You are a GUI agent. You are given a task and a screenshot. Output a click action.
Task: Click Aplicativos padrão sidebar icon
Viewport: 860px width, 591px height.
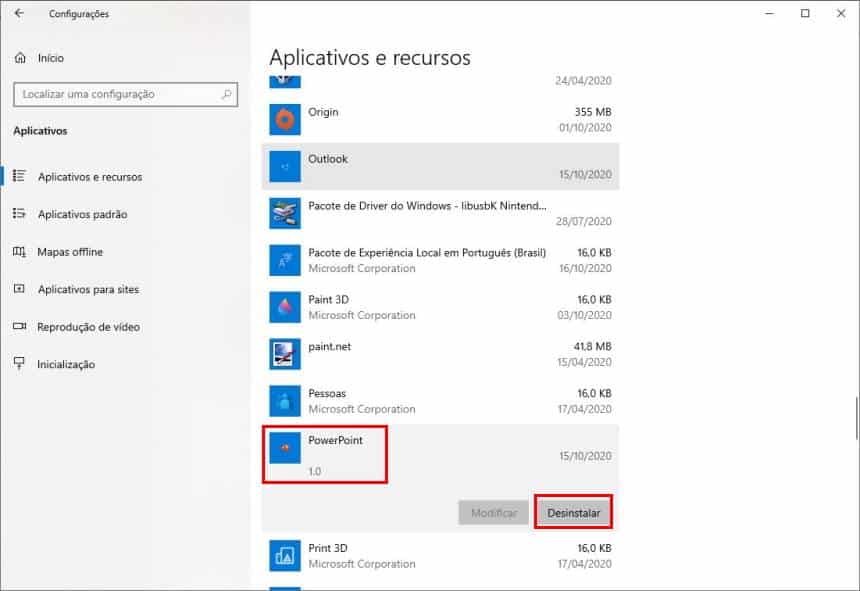point(19,214)
